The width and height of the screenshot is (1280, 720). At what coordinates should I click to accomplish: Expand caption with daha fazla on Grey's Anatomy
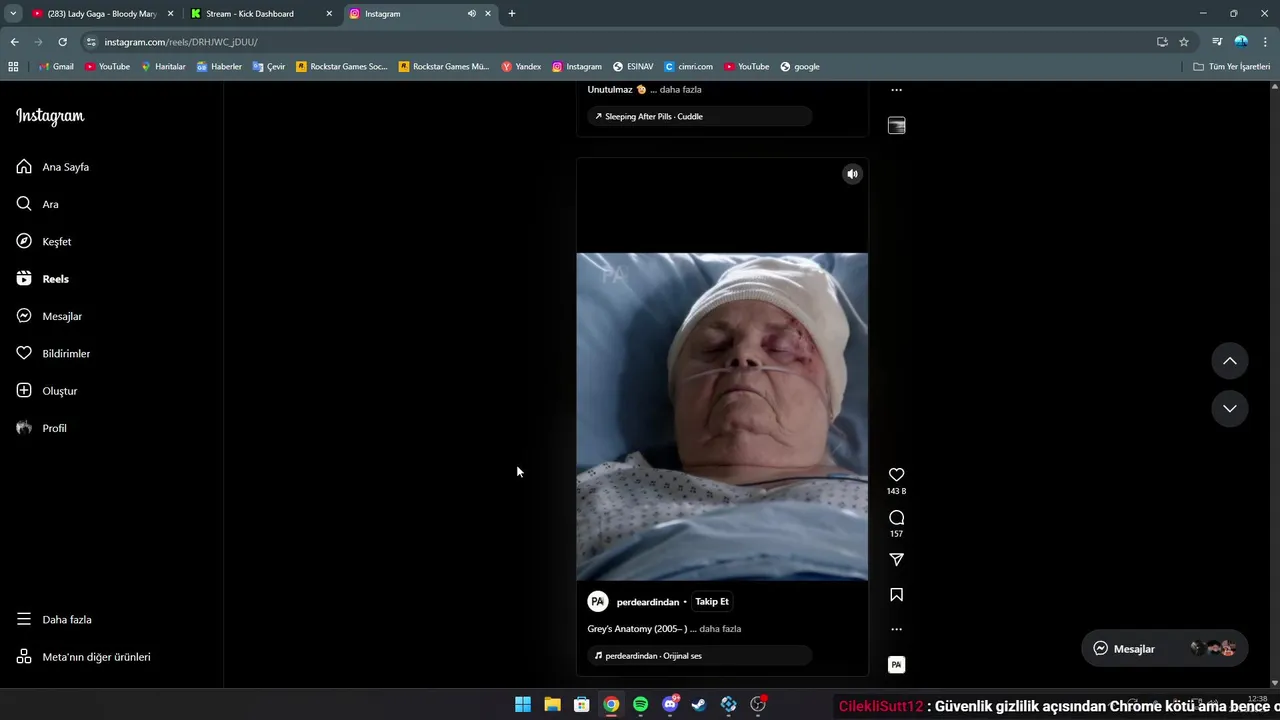720,629
